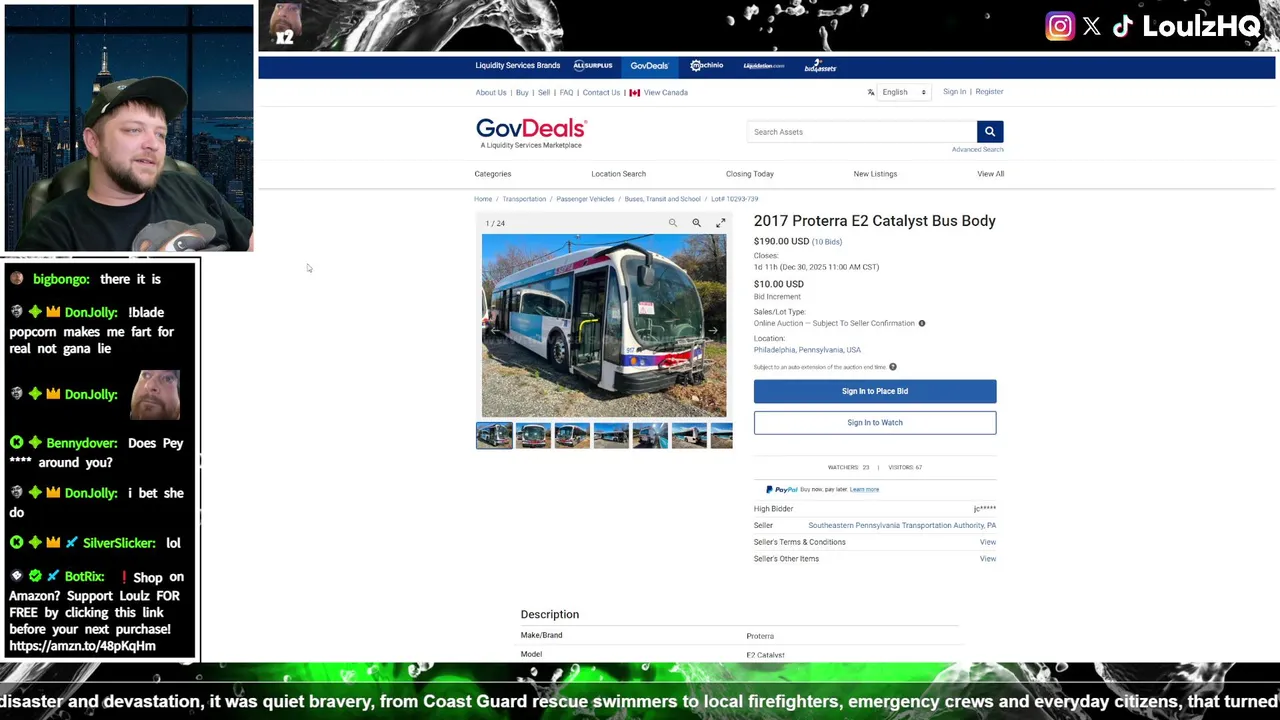Click the search magnifier button
The width and height of the screenshot is (1280, 720).
[x=989, y=131]
